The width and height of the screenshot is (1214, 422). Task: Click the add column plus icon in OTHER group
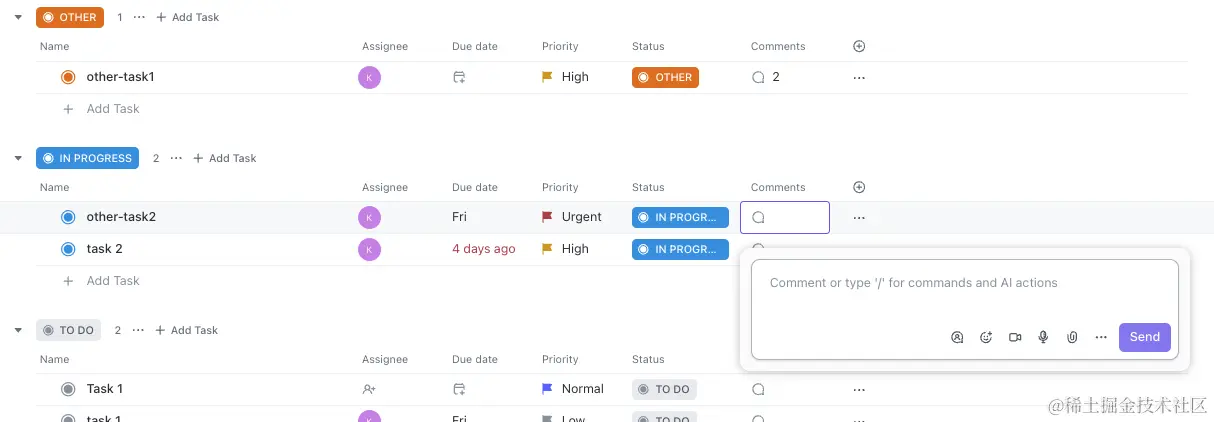[x=859, y=46]
